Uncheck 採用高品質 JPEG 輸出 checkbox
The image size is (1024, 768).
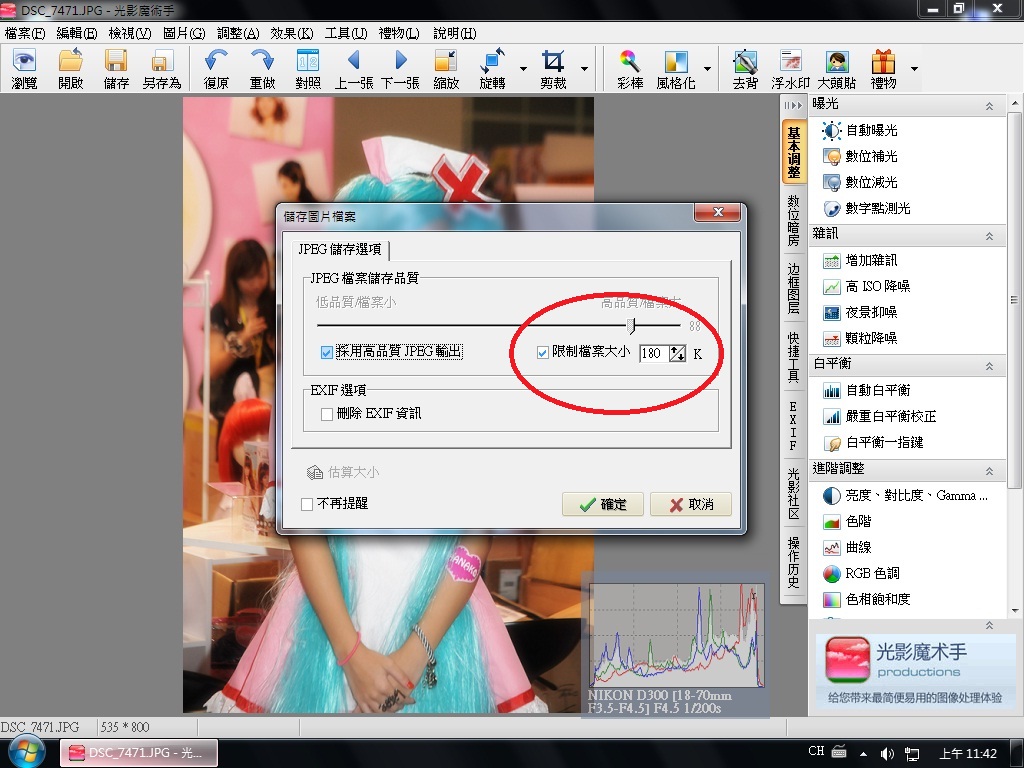coord(327,352)
